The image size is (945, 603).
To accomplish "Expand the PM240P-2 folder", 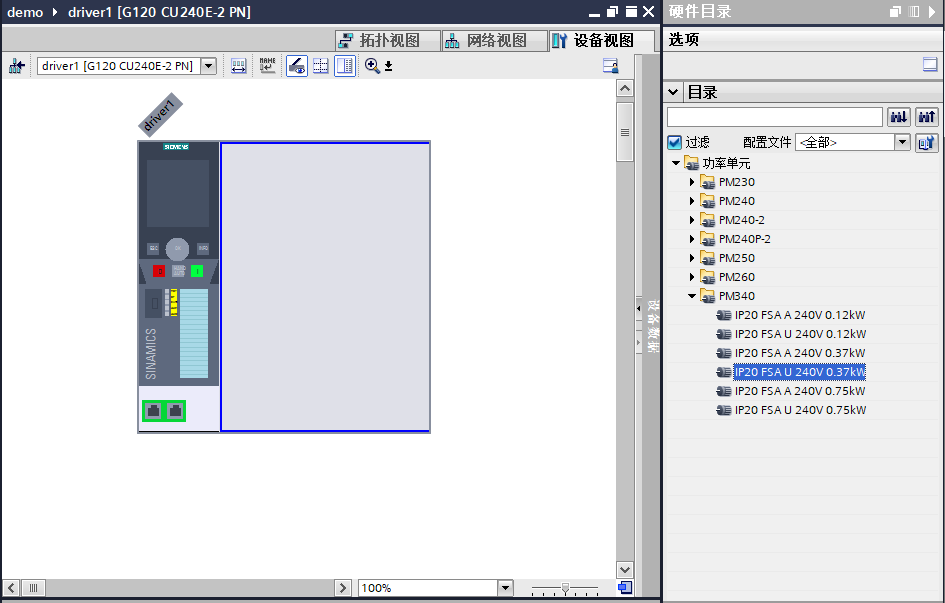I will 692,239.
